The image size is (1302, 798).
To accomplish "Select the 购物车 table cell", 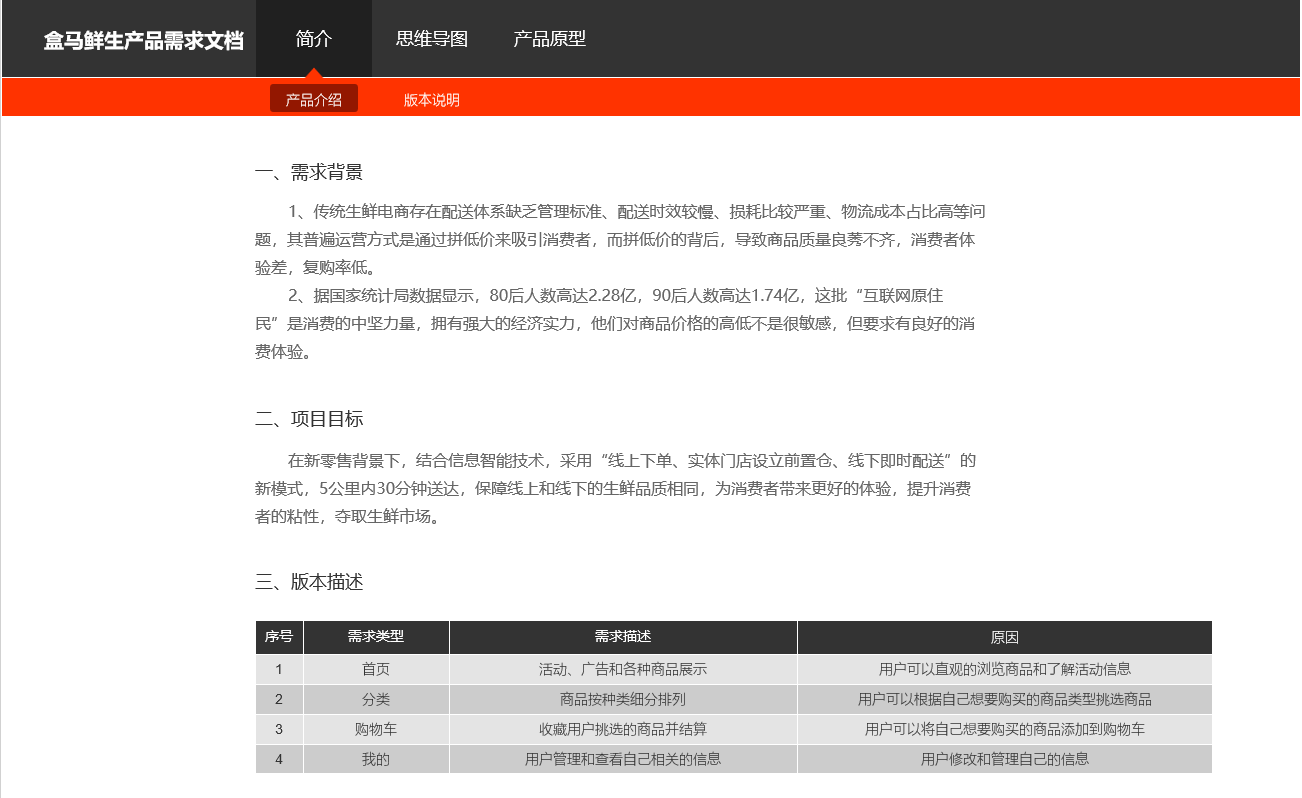I will 376,729.
